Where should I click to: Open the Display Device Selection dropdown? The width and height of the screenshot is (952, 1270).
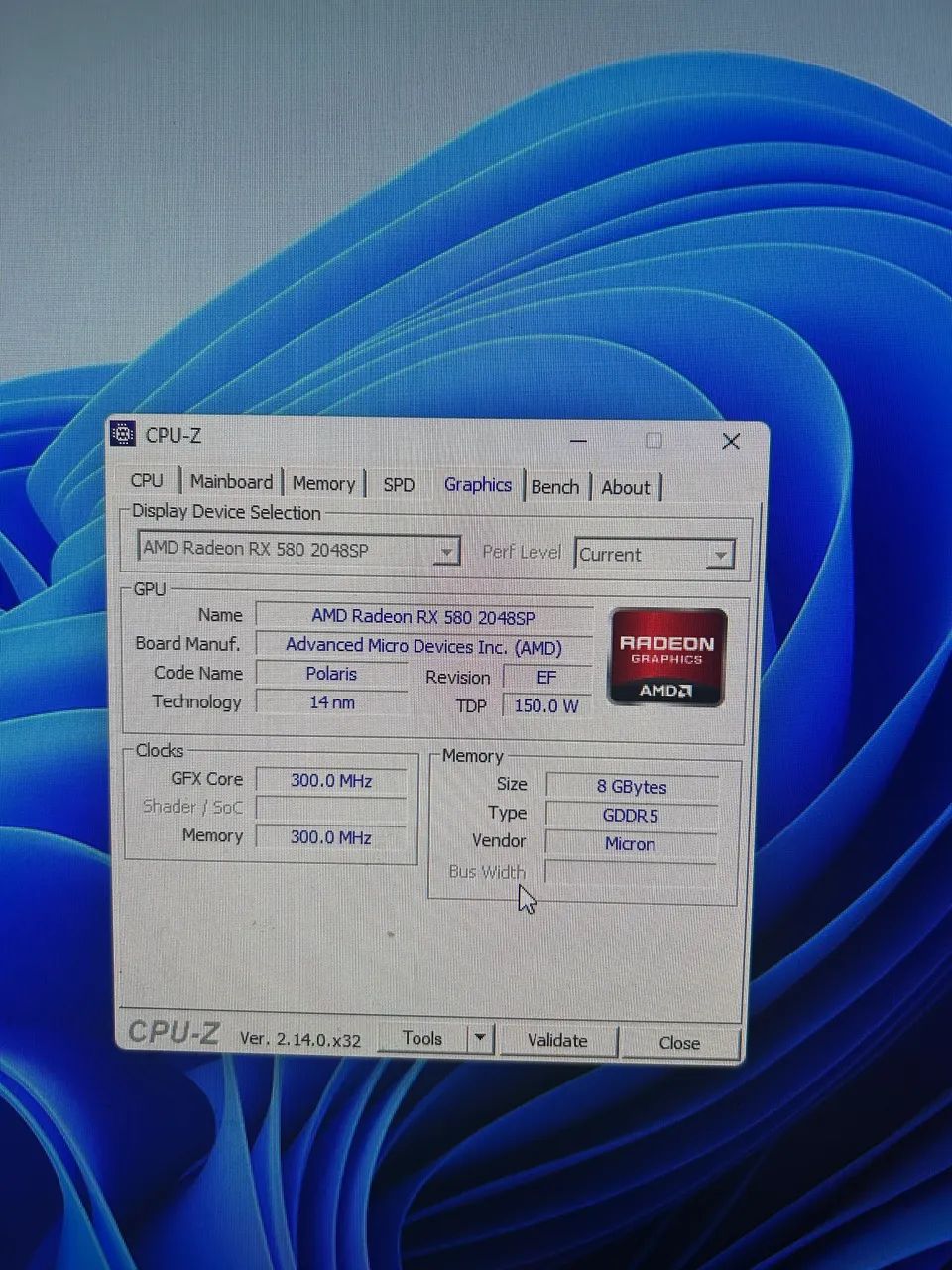tap(446, 550)
